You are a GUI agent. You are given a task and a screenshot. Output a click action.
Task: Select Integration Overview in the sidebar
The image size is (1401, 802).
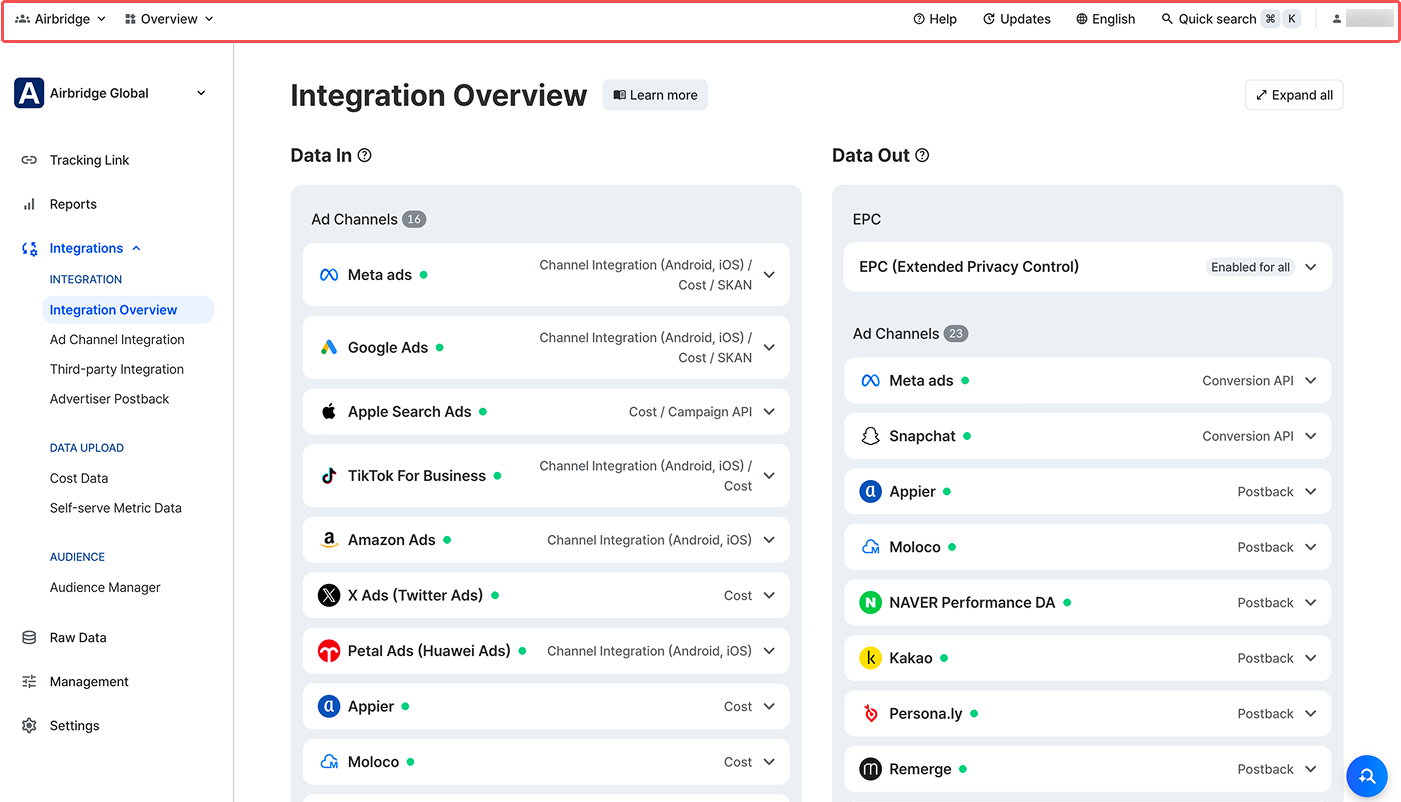point(128,310)
